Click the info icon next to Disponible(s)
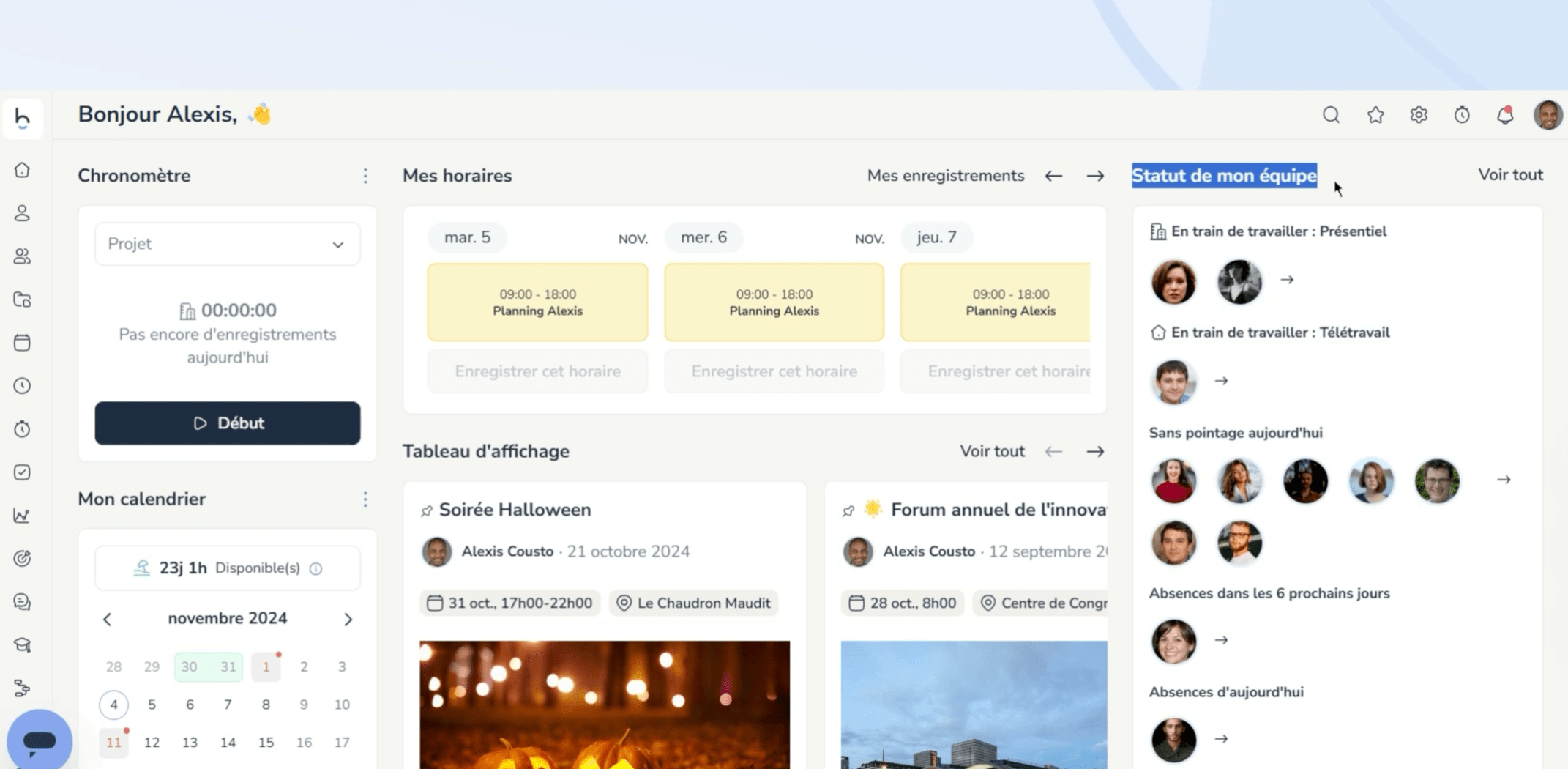This screenshot has width=1568, height=769. pos(316,568)
